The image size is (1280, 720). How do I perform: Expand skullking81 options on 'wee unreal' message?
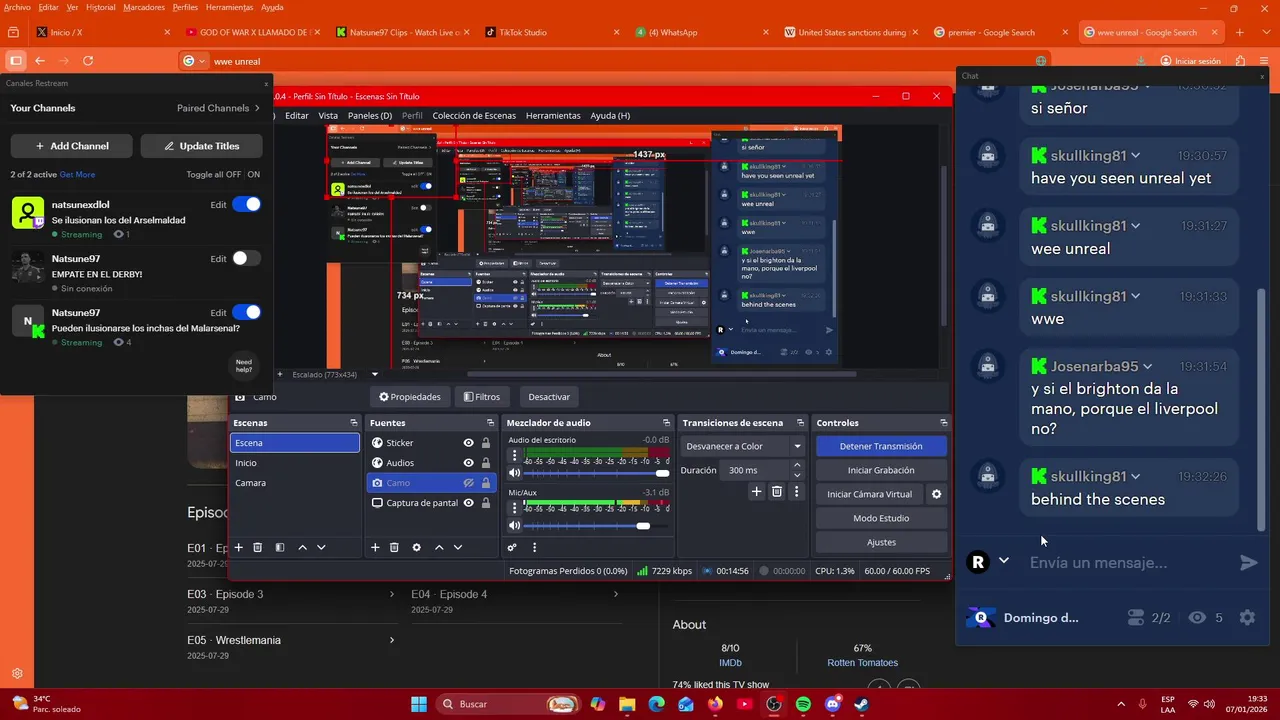(1135, 226)
